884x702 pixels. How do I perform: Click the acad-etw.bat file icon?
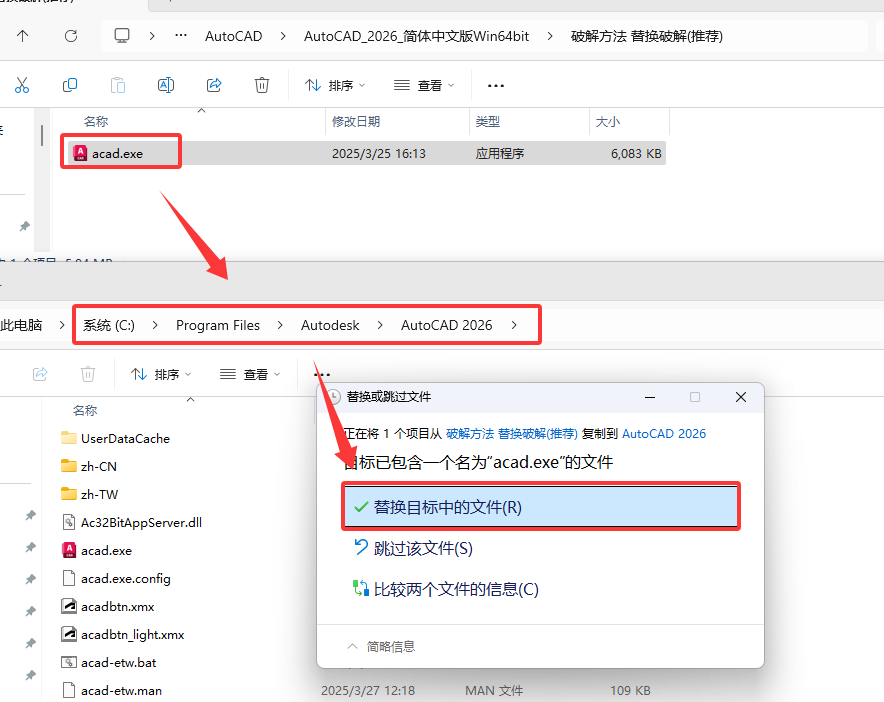click(x=69, y=663)
